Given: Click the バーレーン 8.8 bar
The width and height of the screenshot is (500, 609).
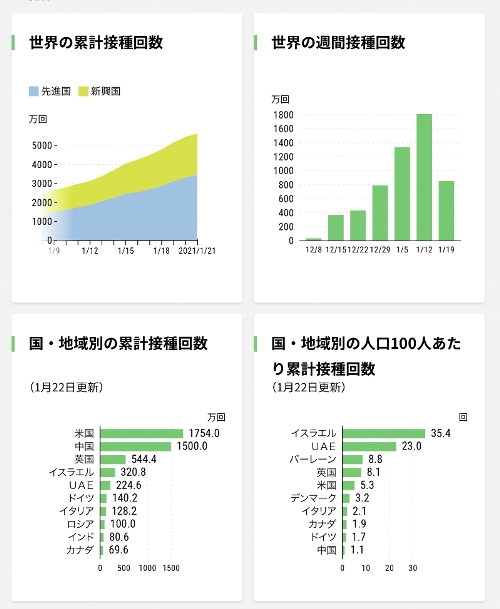Looking at the screenshot, I should (x=353, y=459).
